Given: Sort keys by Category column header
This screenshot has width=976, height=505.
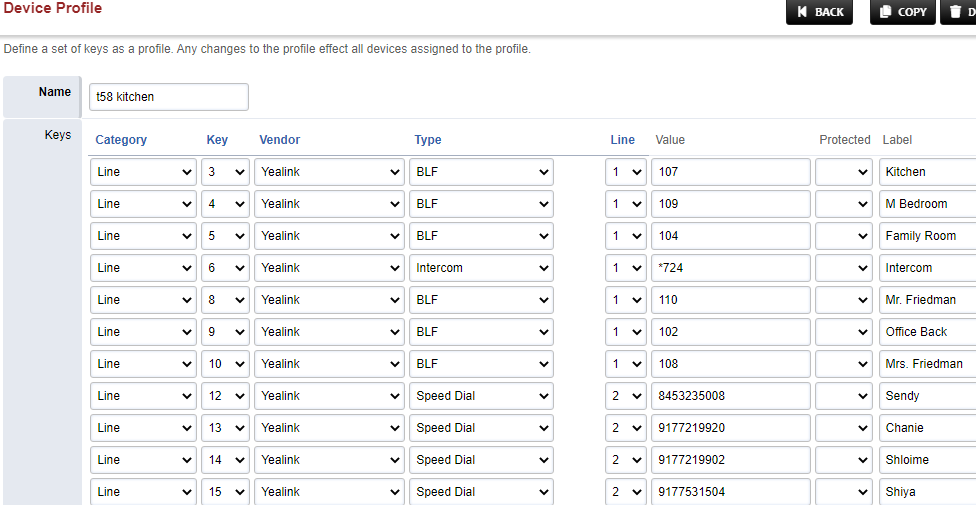Looking at the screenshot, I should 121,139.
